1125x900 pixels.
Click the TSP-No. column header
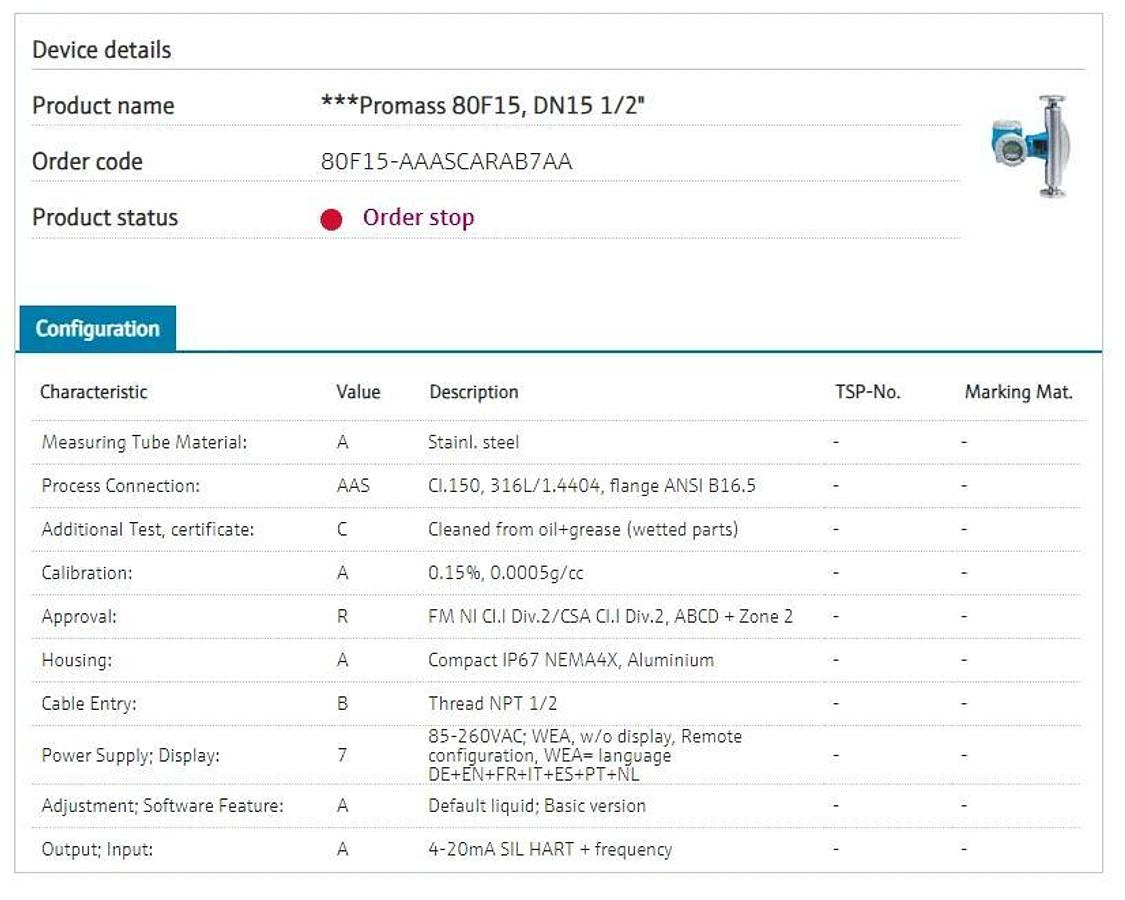(x=867, y=392)
